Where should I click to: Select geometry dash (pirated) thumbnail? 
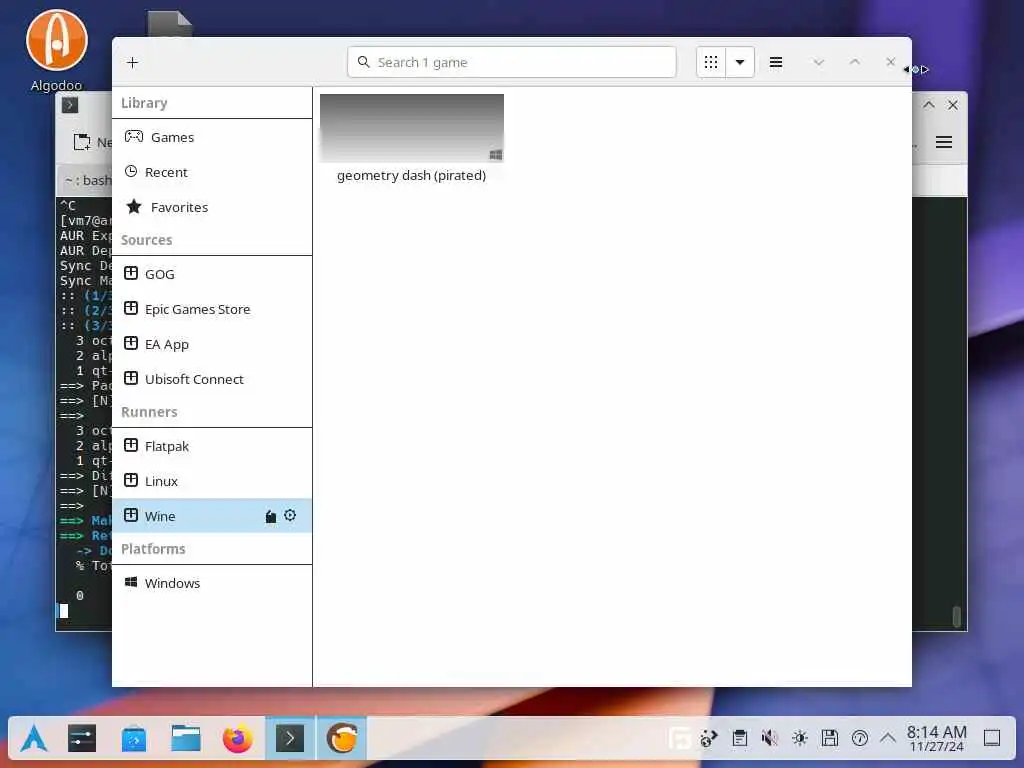pyautogui.click(x=411, y=128)
